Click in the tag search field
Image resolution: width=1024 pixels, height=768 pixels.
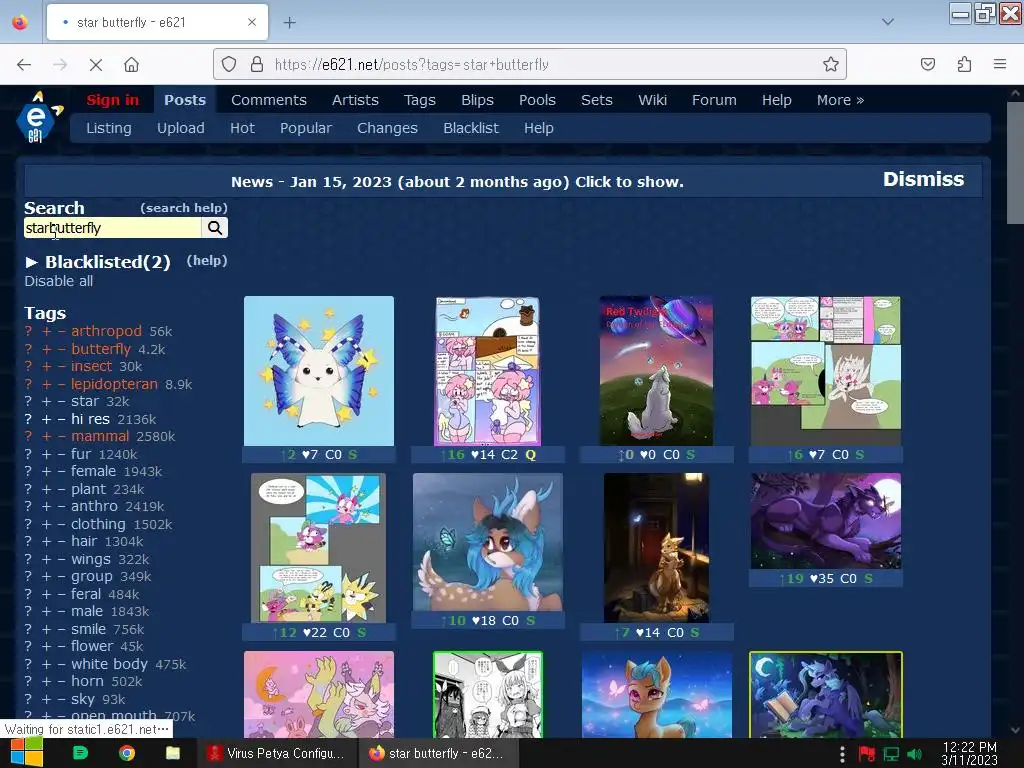pos(112,227)
